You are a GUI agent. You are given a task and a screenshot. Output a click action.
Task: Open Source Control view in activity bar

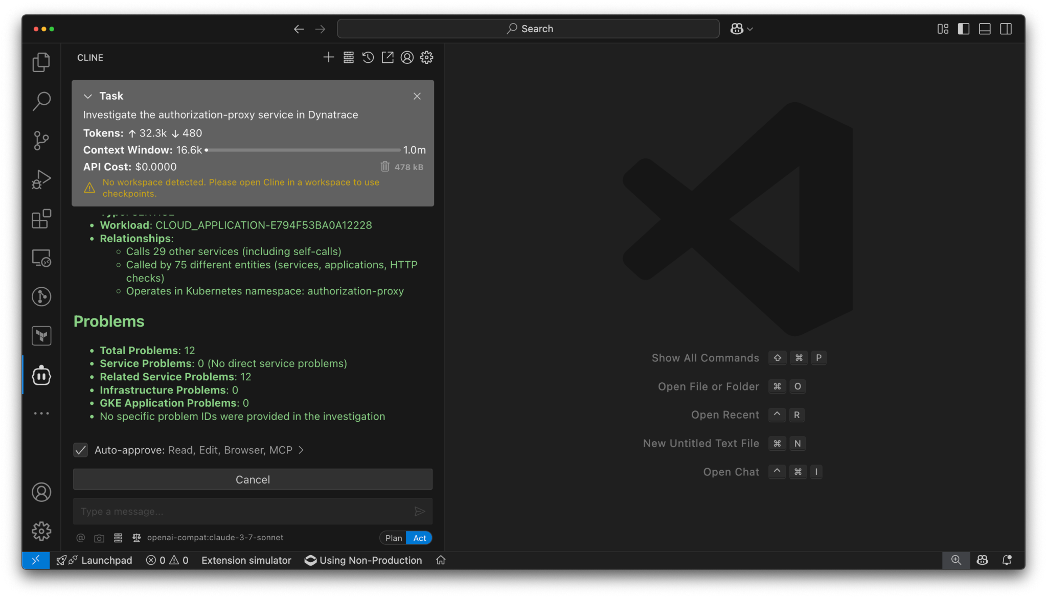[x=41, y=140]
